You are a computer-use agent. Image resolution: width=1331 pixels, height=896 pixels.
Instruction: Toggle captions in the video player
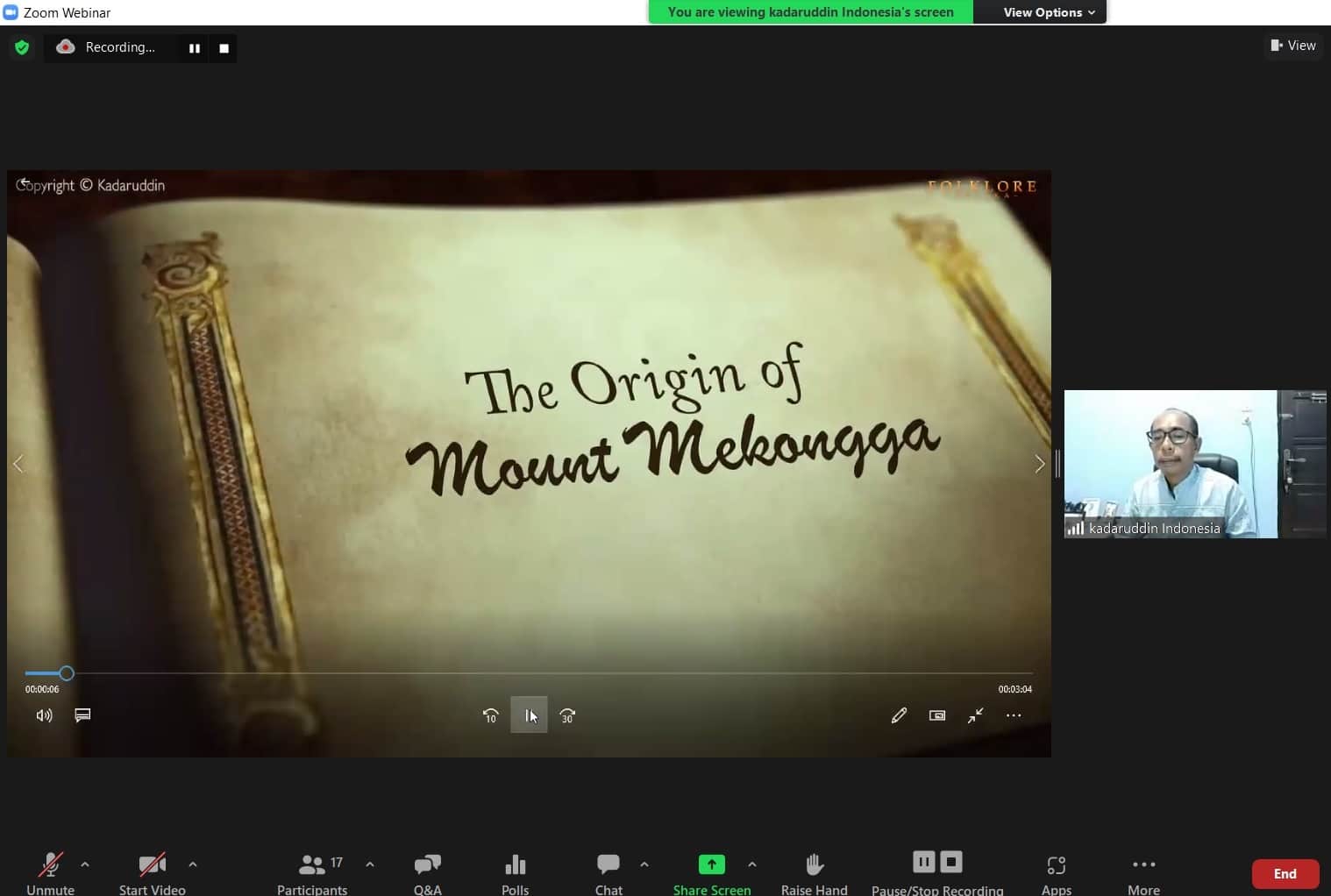click(x=82, y=715)
